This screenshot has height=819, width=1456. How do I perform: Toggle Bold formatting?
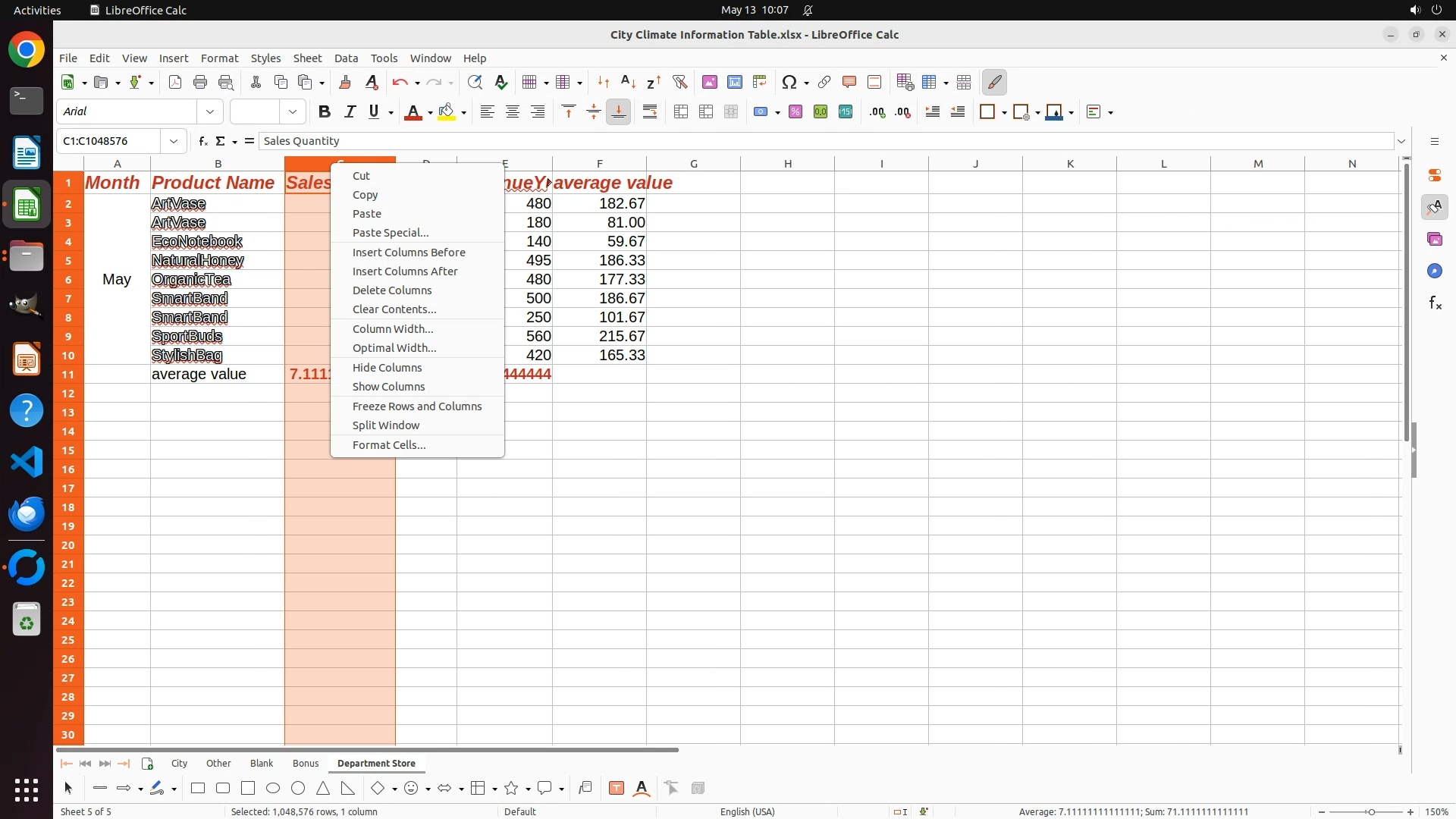tap(325, 112)
